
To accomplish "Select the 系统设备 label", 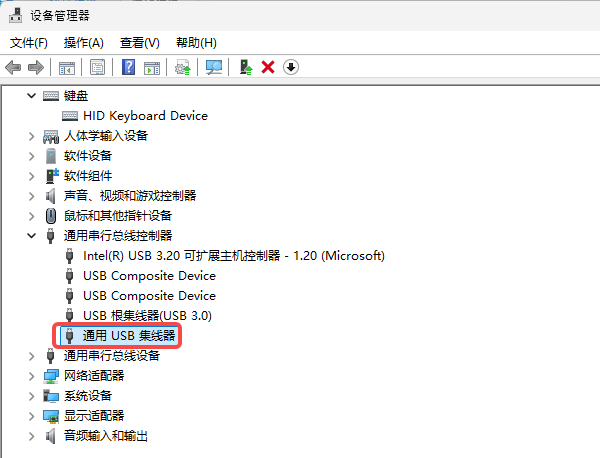I will (88, 396).
